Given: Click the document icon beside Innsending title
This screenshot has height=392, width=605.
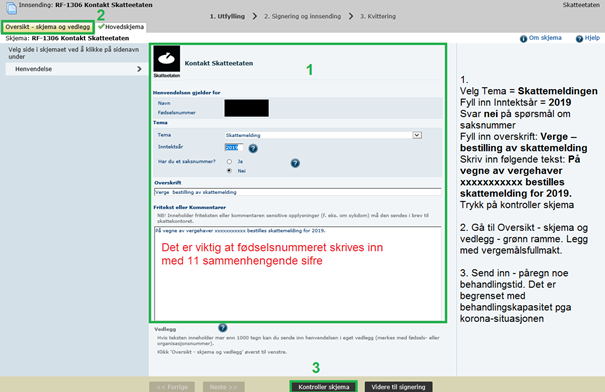Looking at the screenshot, I should tap(11, 8).
